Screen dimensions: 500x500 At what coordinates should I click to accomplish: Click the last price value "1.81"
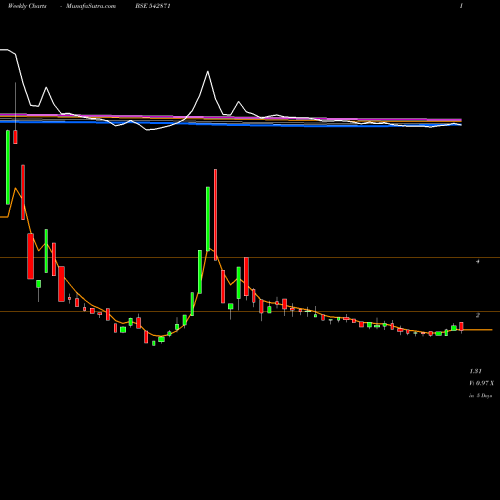(475, 371)
